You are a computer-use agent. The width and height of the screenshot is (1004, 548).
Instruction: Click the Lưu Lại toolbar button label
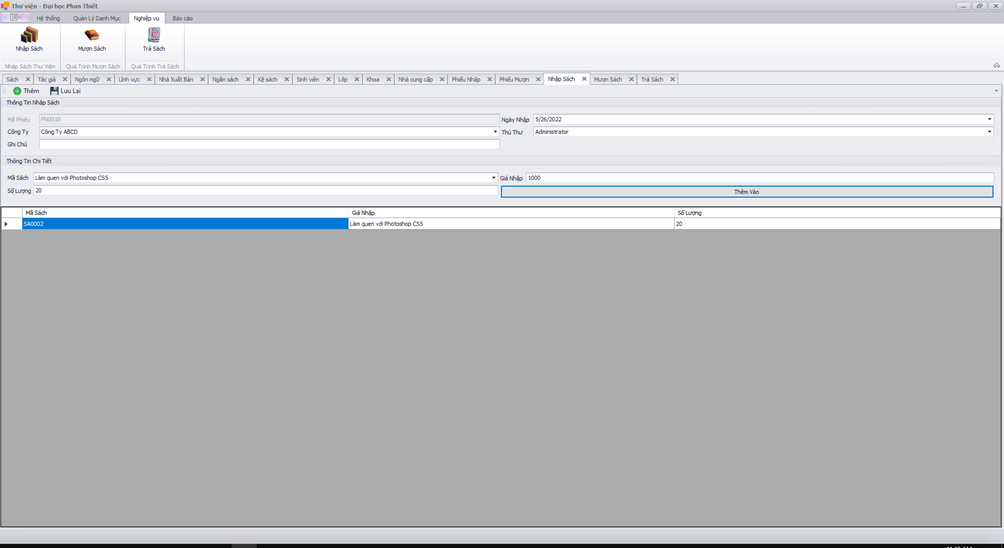click(x=70, y=91)
